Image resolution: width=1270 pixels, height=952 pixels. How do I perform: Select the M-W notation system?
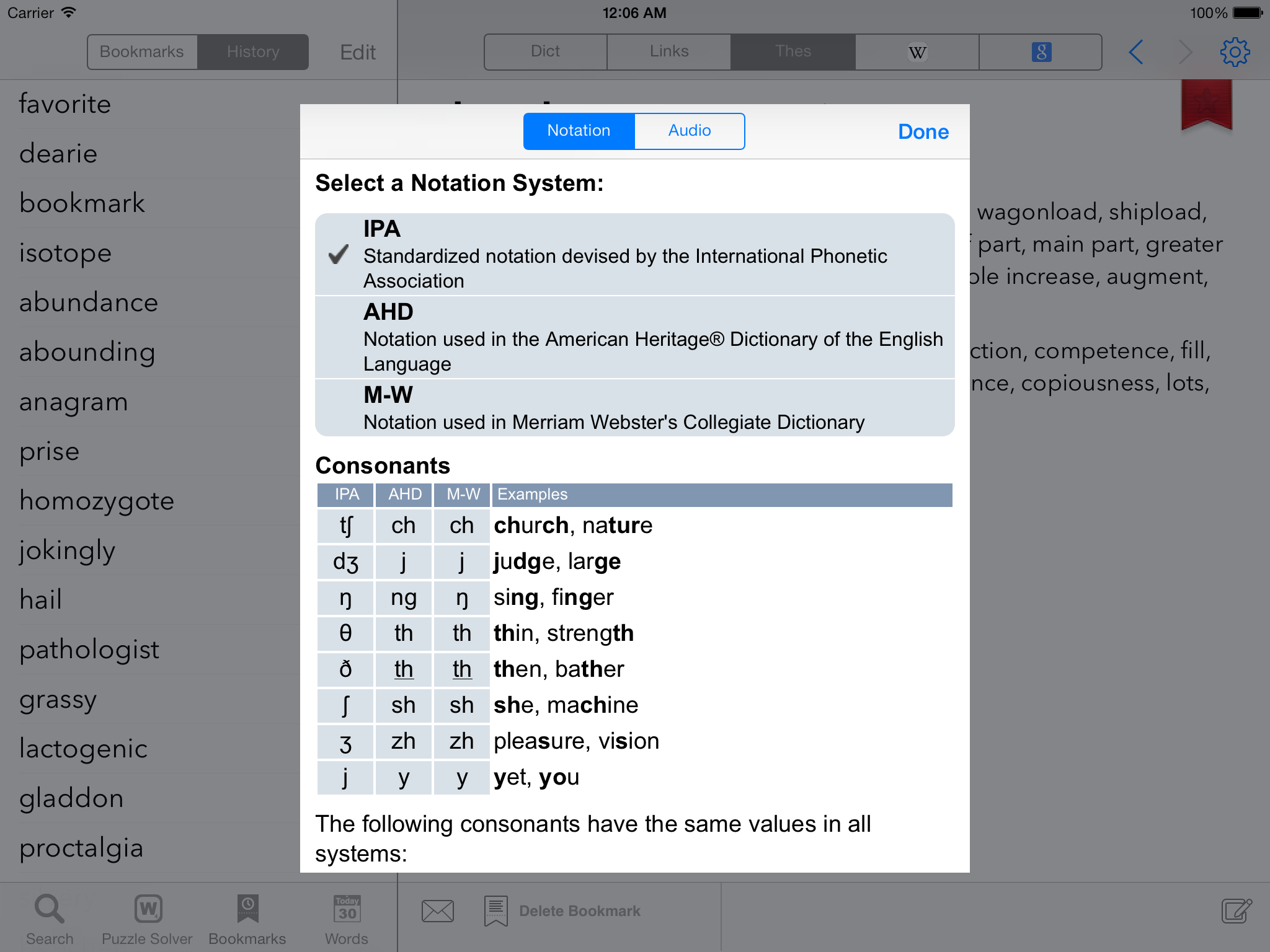click(x=634, y=408)
